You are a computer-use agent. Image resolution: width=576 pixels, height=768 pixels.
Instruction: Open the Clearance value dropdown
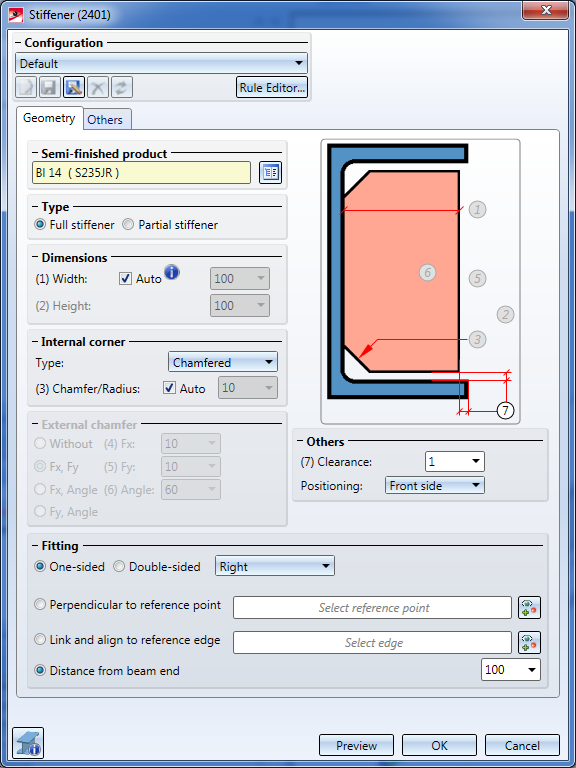[x=455, y=461]
